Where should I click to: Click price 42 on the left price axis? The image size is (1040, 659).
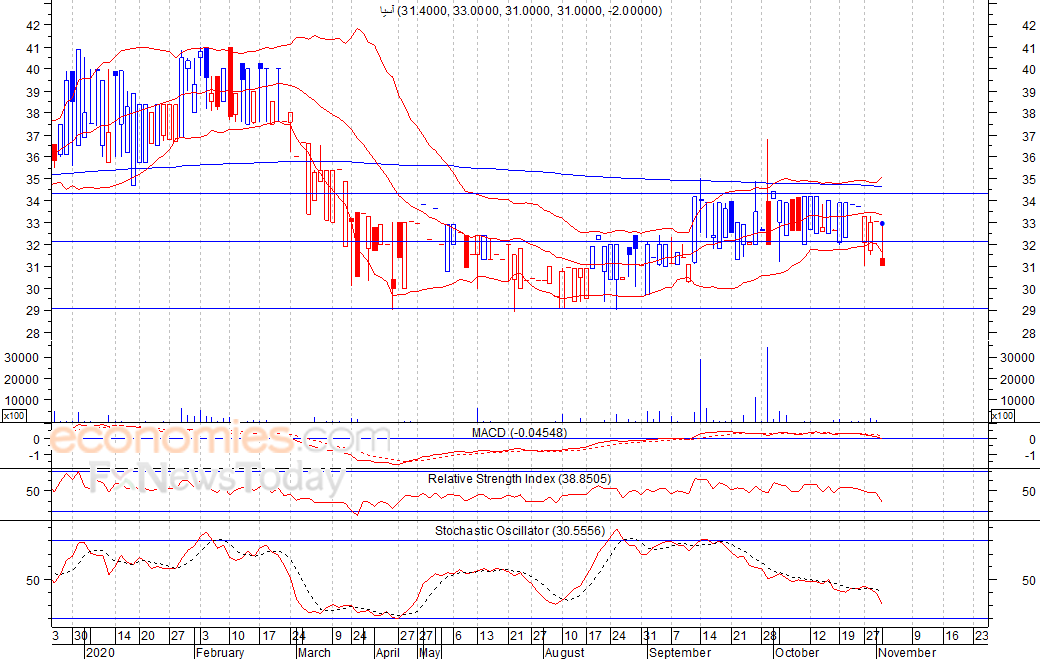point(33,25)
